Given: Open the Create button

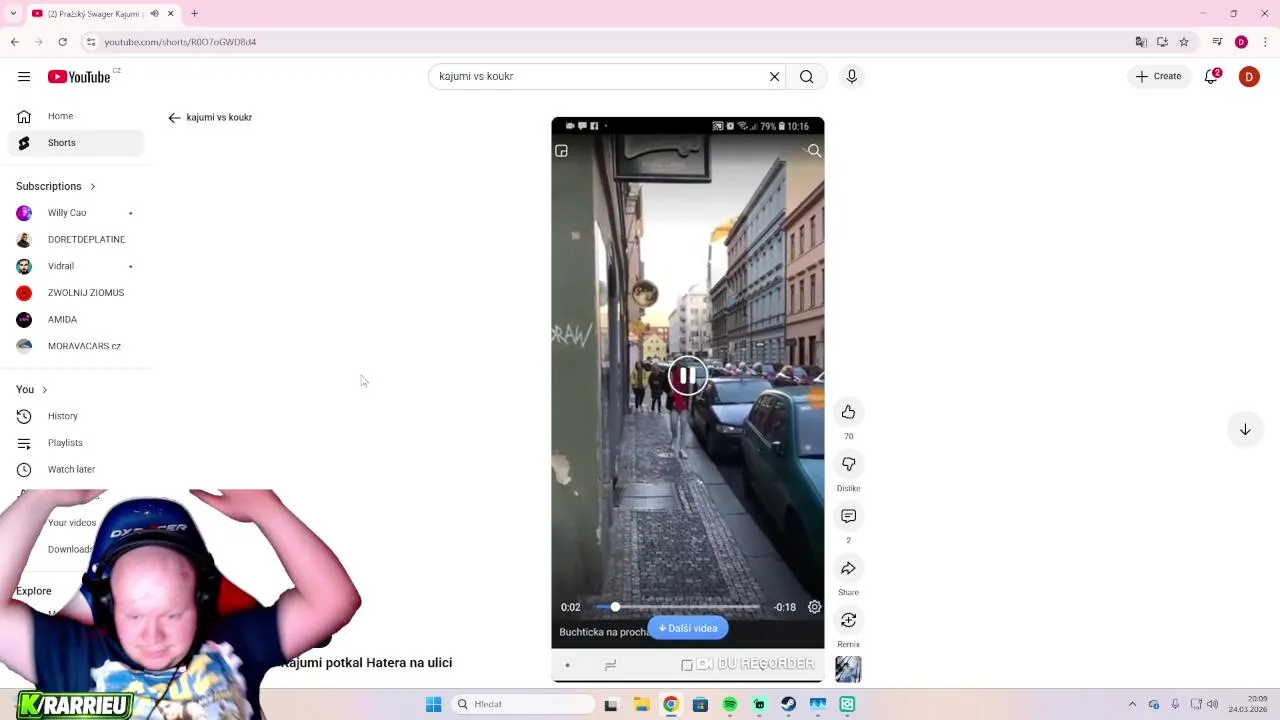Looking at the screenshot, I should tap(1159, 77).
